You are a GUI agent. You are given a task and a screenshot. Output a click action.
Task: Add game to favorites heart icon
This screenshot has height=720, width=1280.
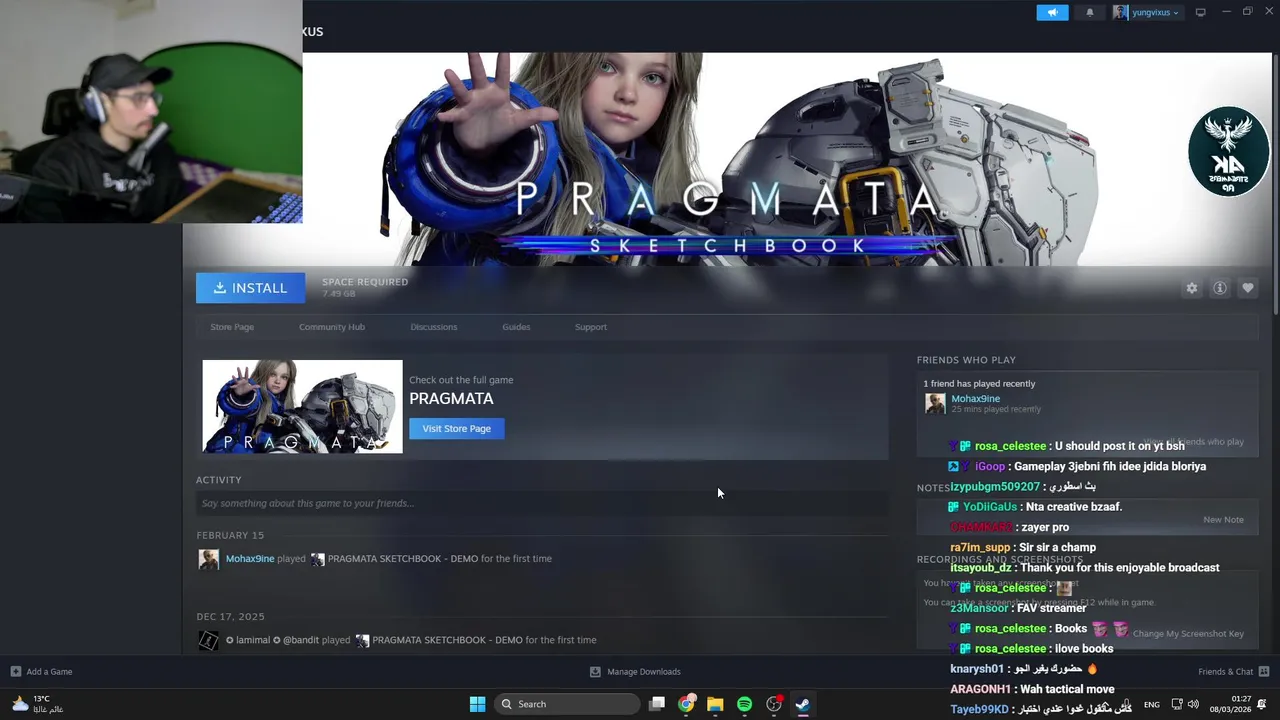tap(1248, 288)
